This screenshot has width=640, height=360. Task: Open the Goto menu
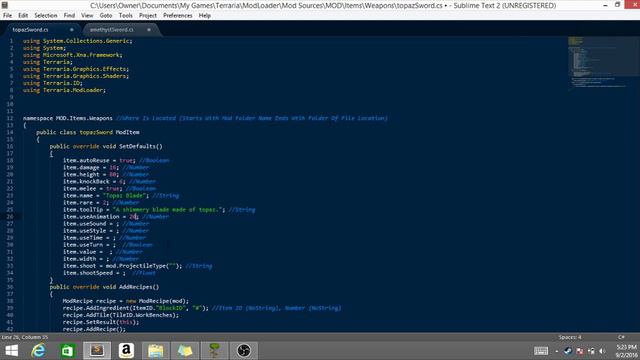tap(106, 16)
